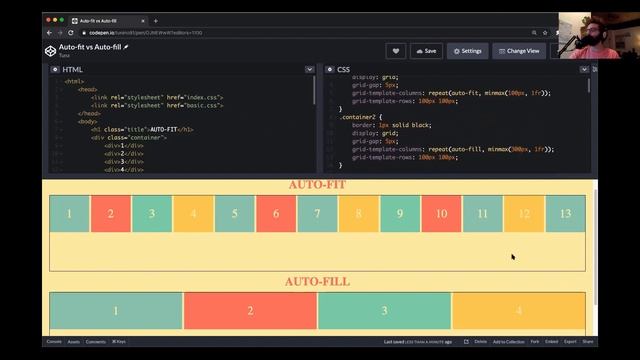This screenshot has width=640, height=360.
Task: Click the HTML editor vertical scrollbar
Action: [314, 91]
